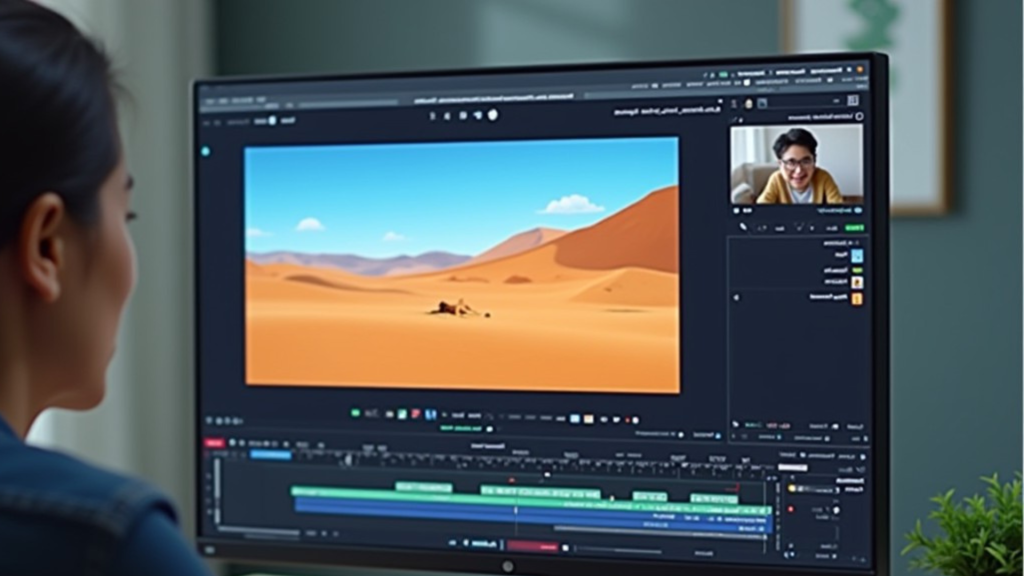Click the timeline horizontal scrollbar at bottom left
This screenshot has width=1024, height=576.
click(x=259, y=530)
